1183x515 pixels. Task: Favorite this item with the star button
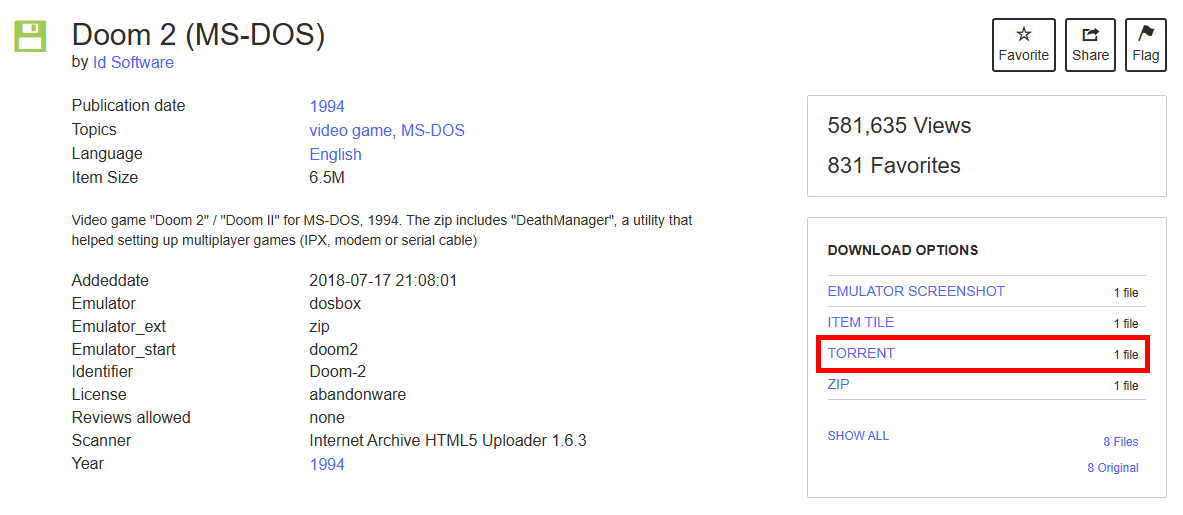pyautogui.click(x=1023, y=45)
